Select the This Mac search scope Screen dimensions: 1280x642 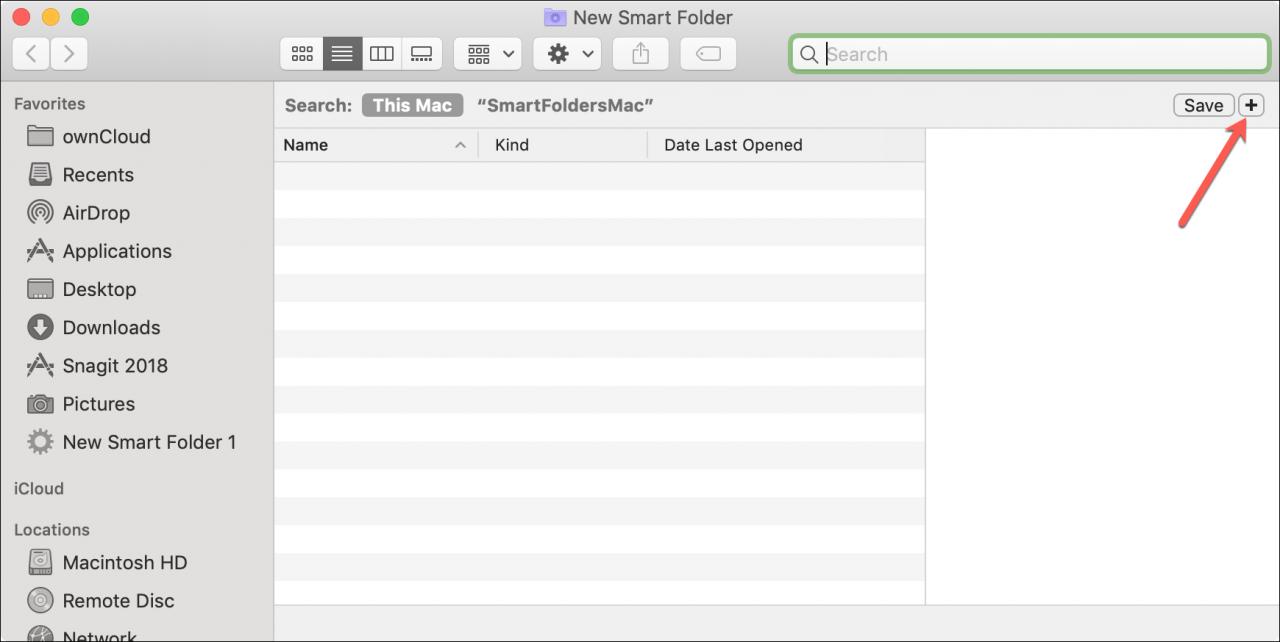(412, 105)
